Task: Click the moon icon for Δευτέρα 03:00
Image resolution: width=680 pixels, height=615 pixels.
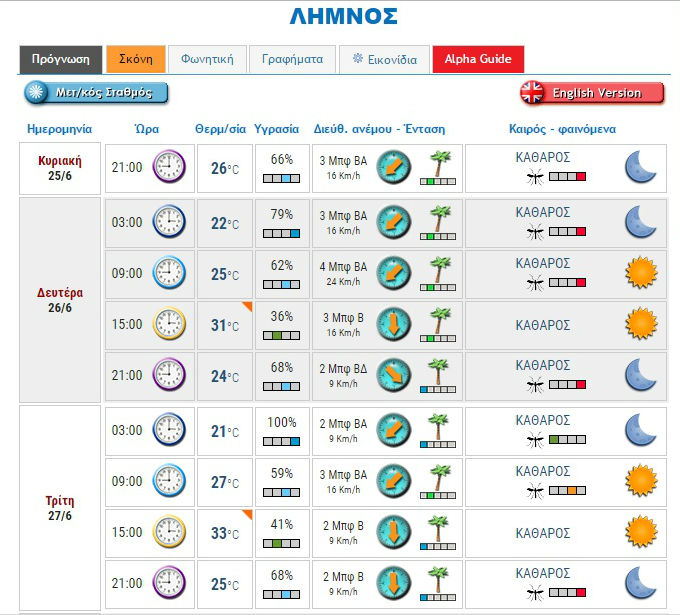Action: (x=641, y=222)
